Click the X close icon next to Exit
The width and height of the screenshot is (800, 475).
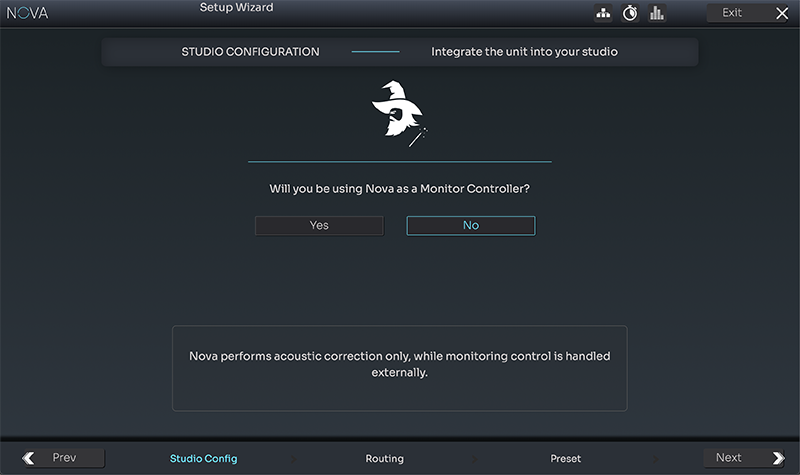pyautogui.click(x=782, y=13)
